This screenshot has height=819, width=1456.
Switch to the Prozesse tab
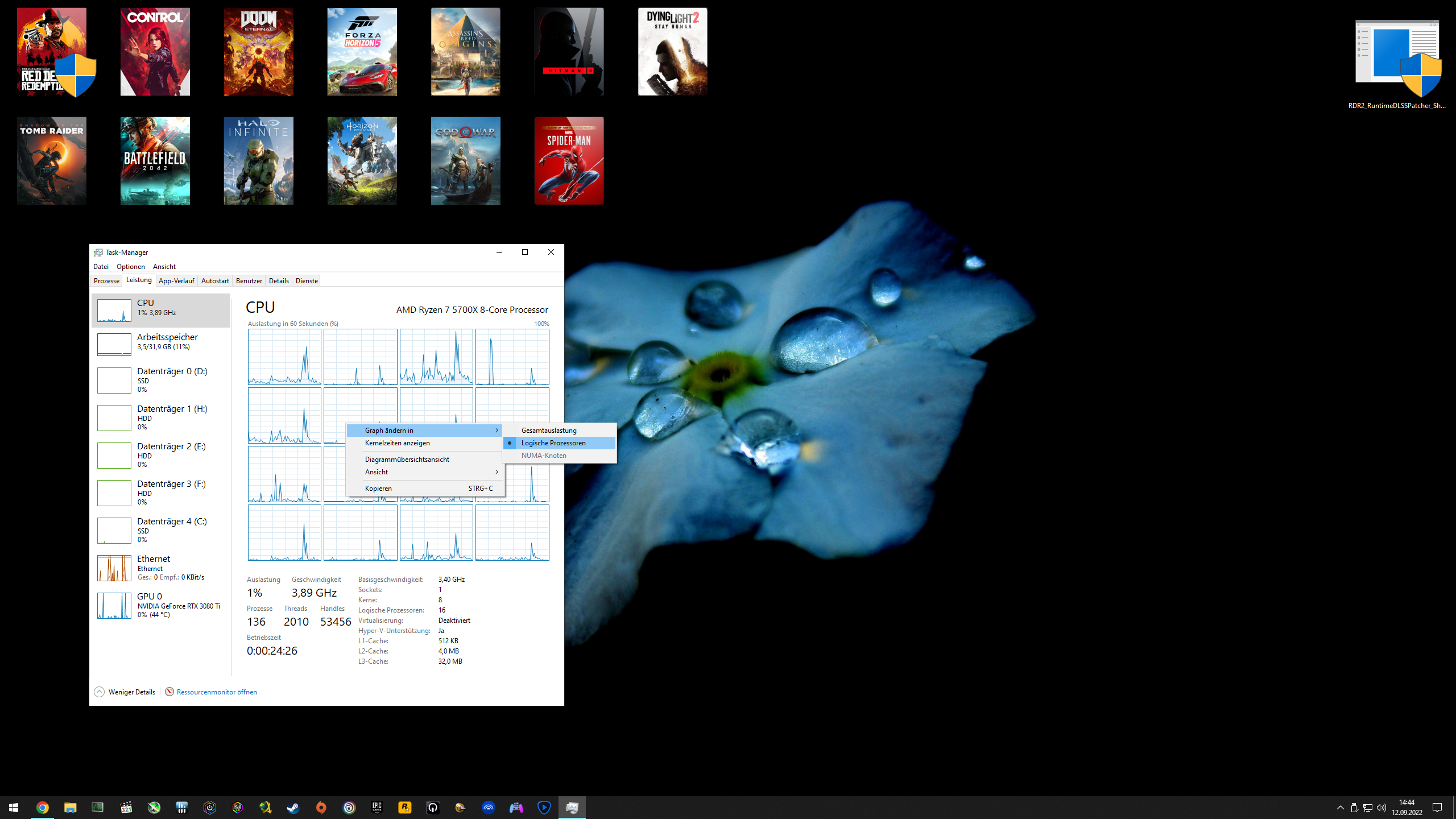pos(106,281)
